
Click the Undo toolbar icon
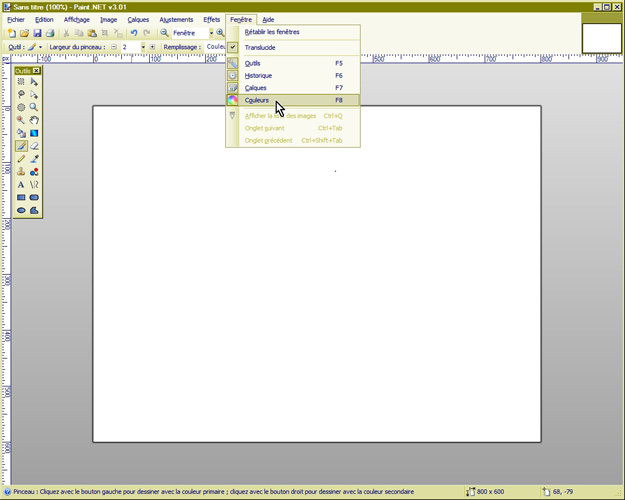134,33
